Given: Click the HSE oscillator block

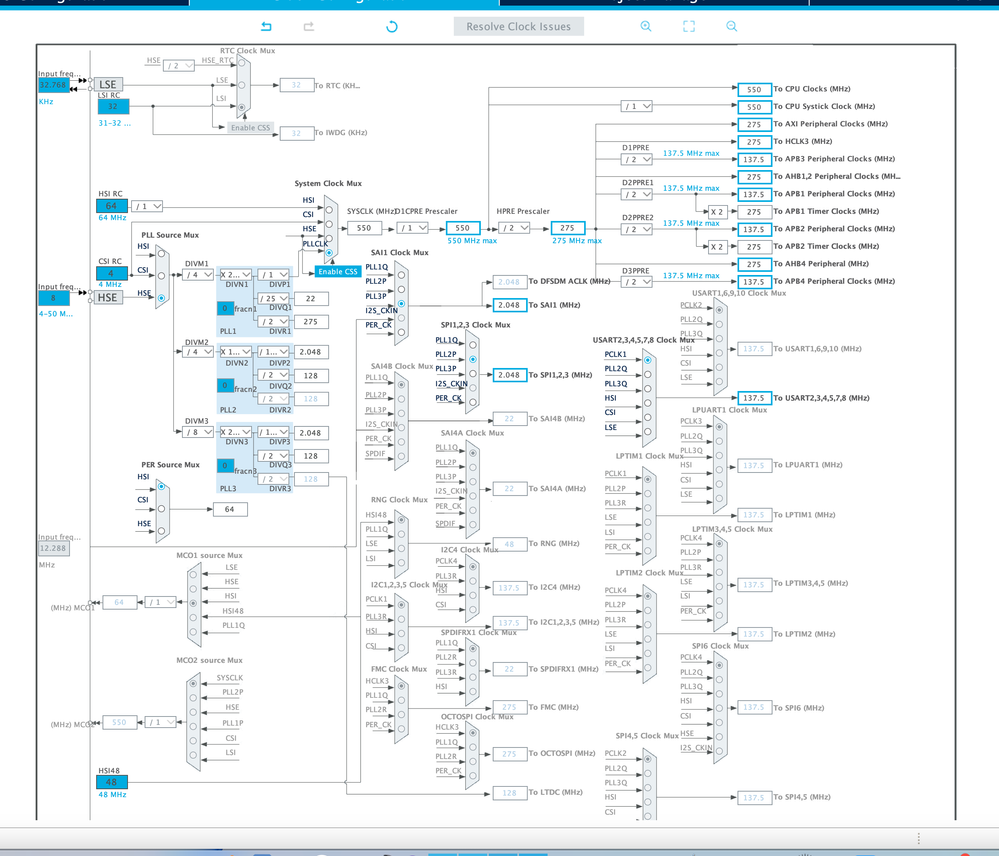Looking at the screenshot, I should click(108, 297).
